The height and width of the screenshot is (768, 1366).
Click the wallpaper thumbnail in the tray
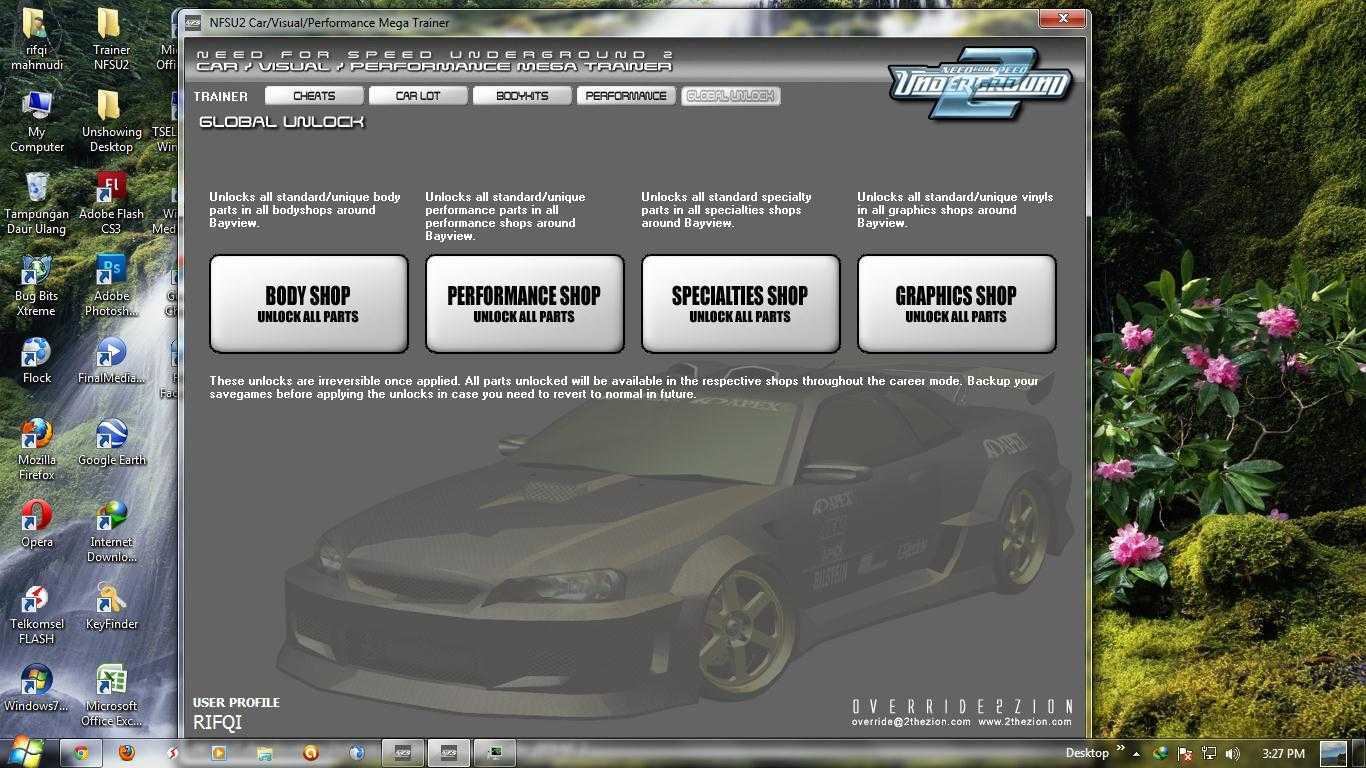point(1333,753)
